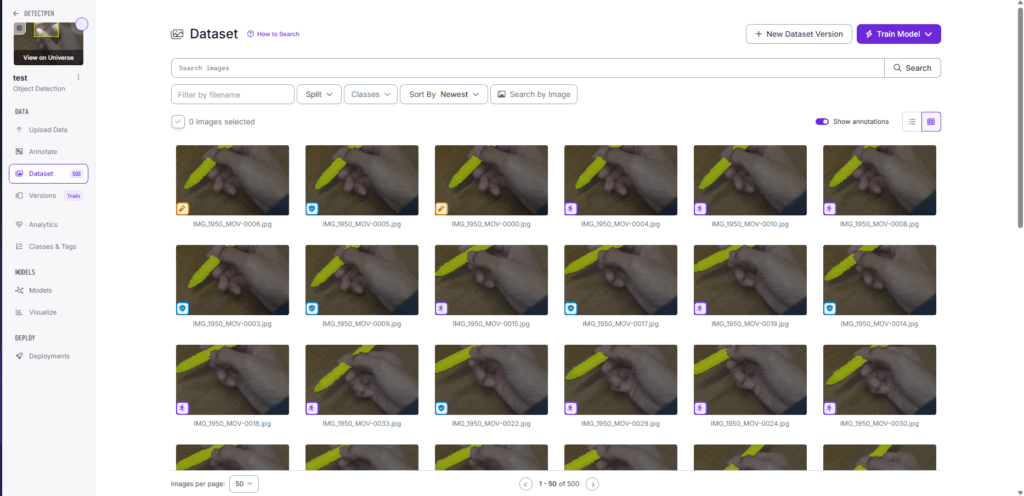Toggle Show annotations switch
Screen dimensions: 1024x496
click(822, 122)
